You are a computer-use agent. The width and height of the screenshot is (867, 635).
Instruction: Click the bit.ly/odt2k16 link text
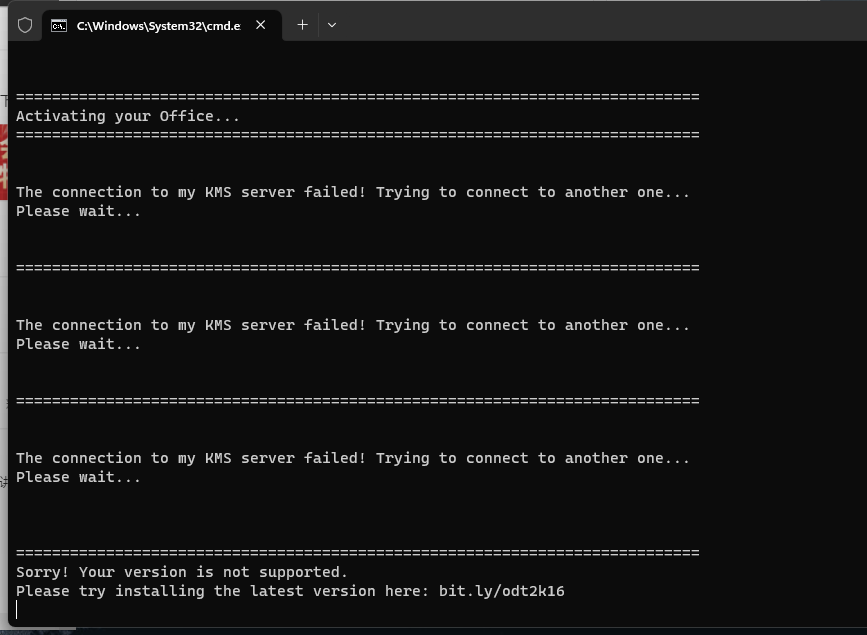coord(502,591)
